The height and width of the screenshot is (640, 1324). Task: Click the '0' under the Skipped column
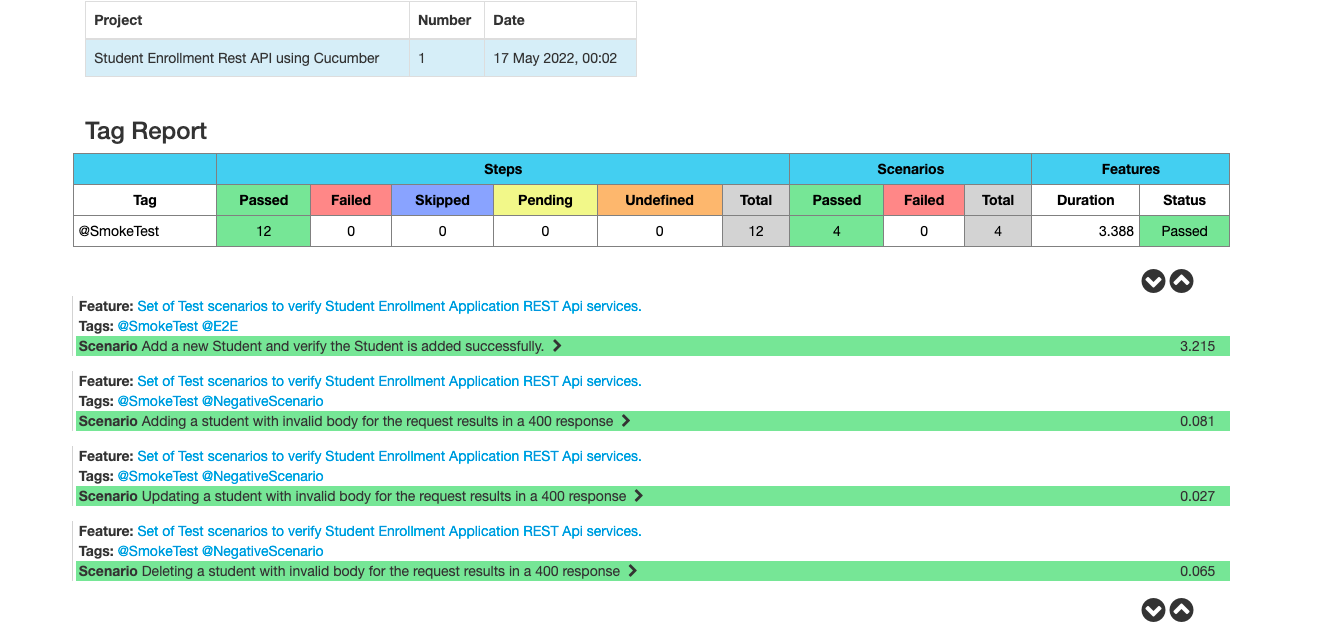click(442, 231)
